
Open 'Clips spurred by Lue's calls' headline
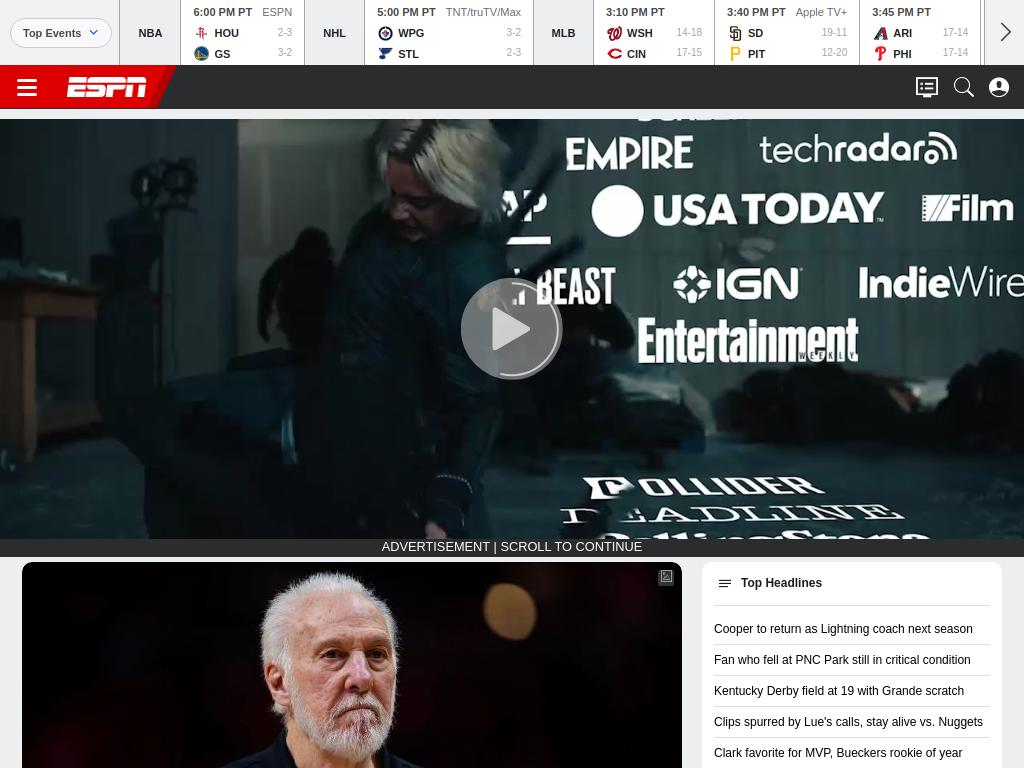pos(848,722)
